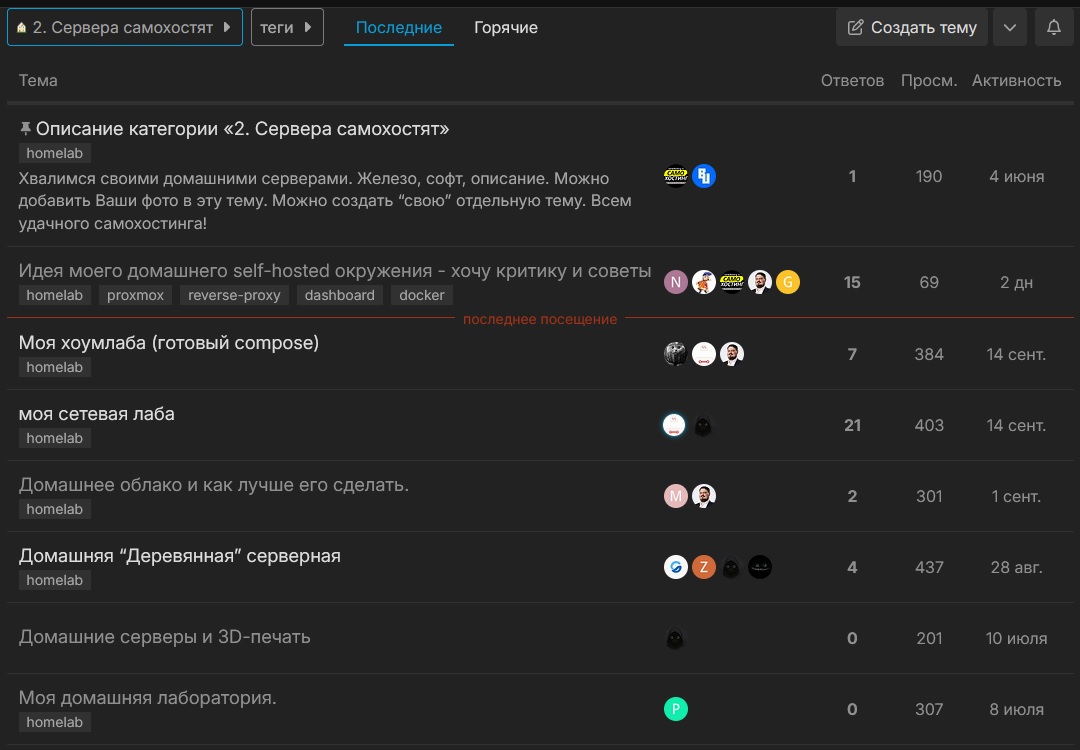
Task: Click the proxmox tag
Action: click(x=135, y=295)
